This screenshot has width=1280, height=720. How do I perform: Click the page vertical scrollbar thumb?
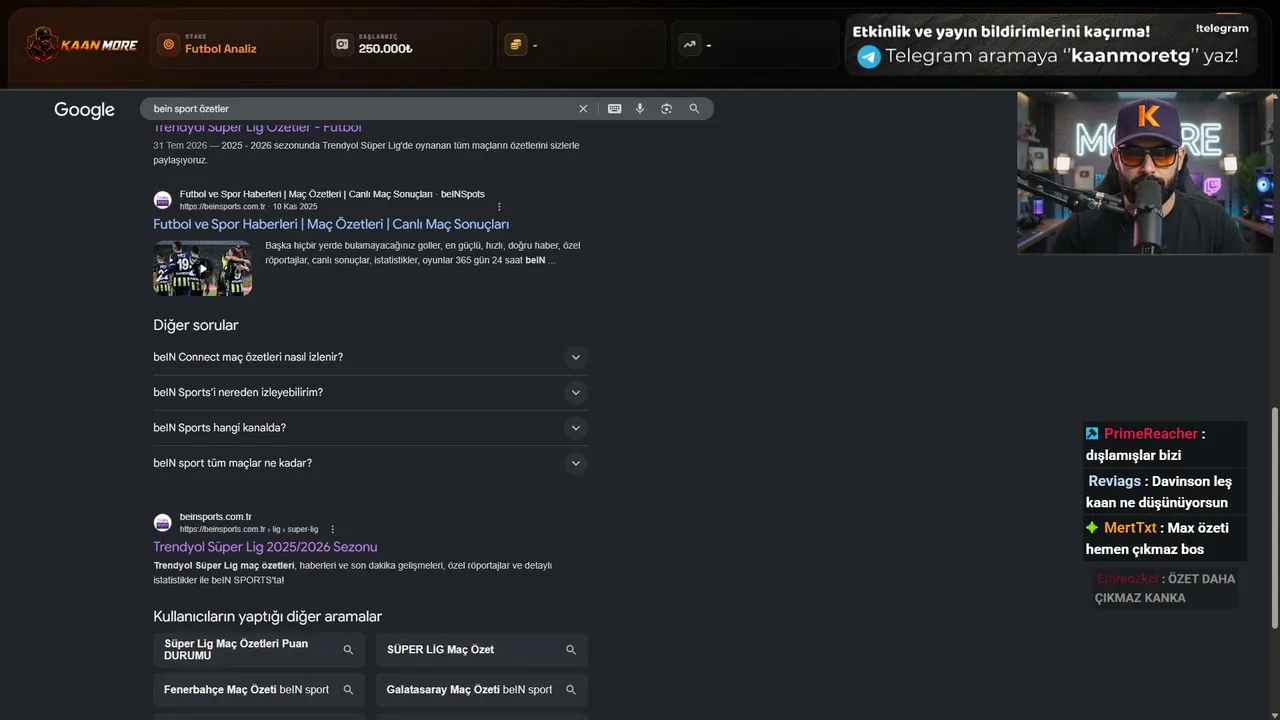pyautogui.click(x=1274, y=518)
